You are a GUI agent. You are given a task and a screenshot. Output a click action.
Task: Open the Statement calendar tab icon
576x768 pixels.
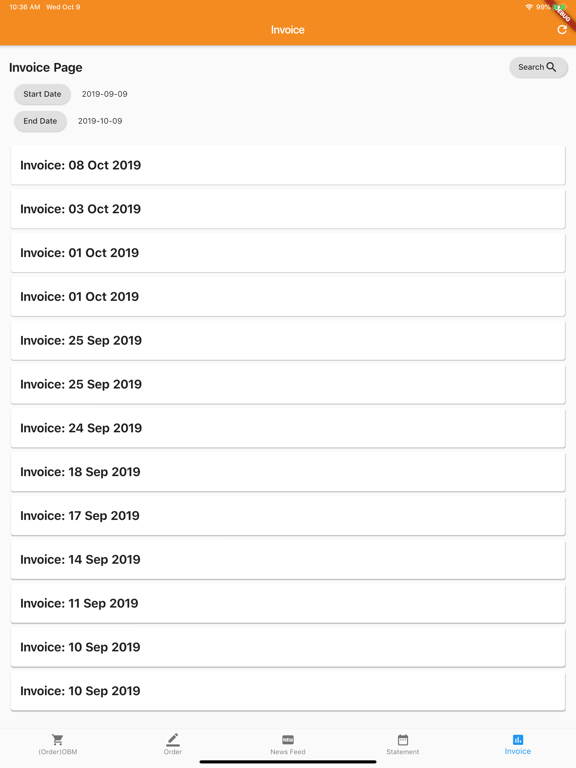pos(403,740)
